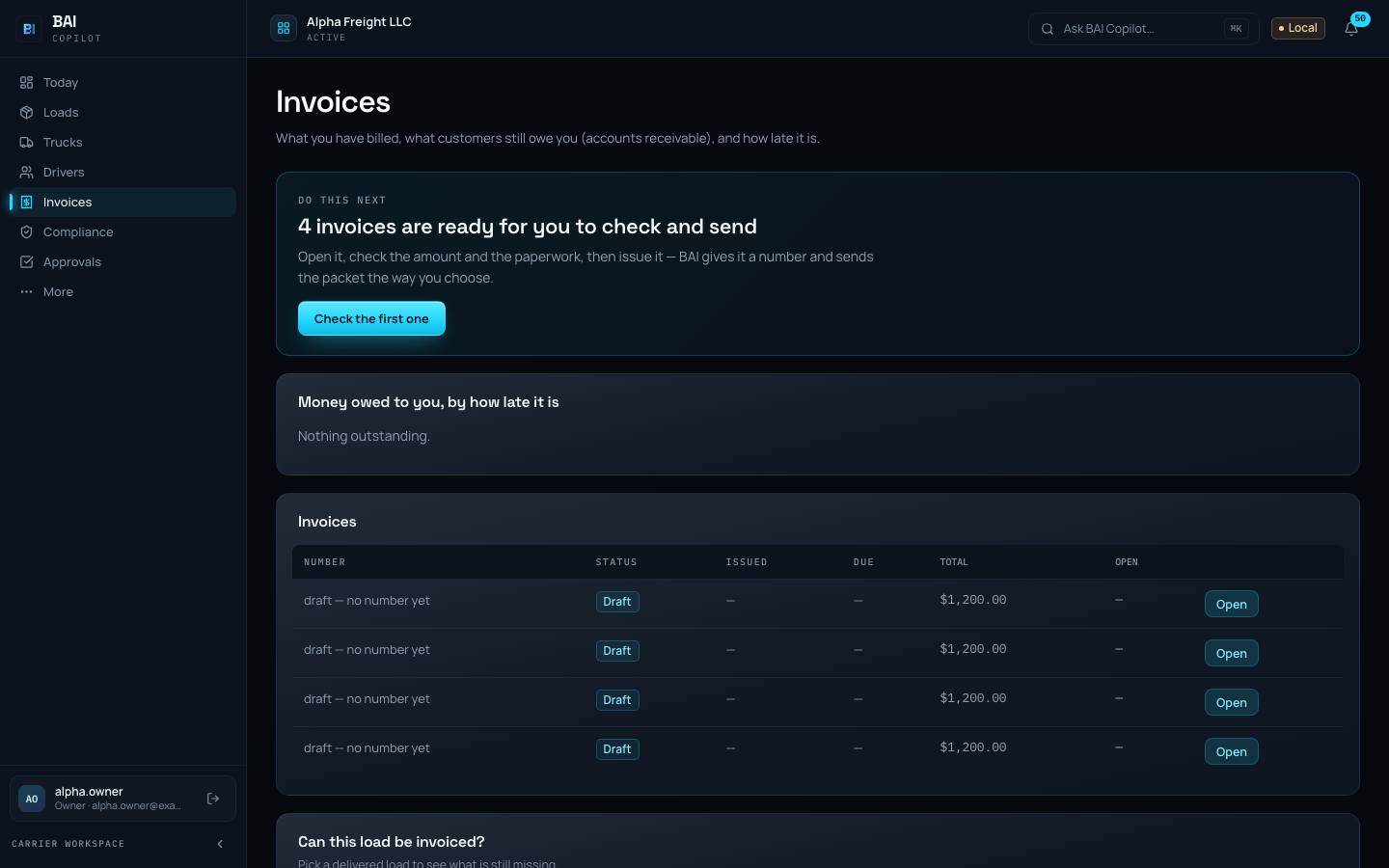Click the Approvals checkmark icon in the sidebar

click(26, 262)
